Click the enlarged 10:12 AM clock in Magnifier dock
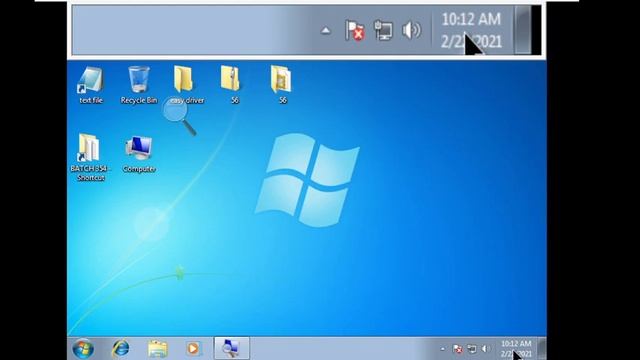640x360 pixels. (x=471, y=30)
